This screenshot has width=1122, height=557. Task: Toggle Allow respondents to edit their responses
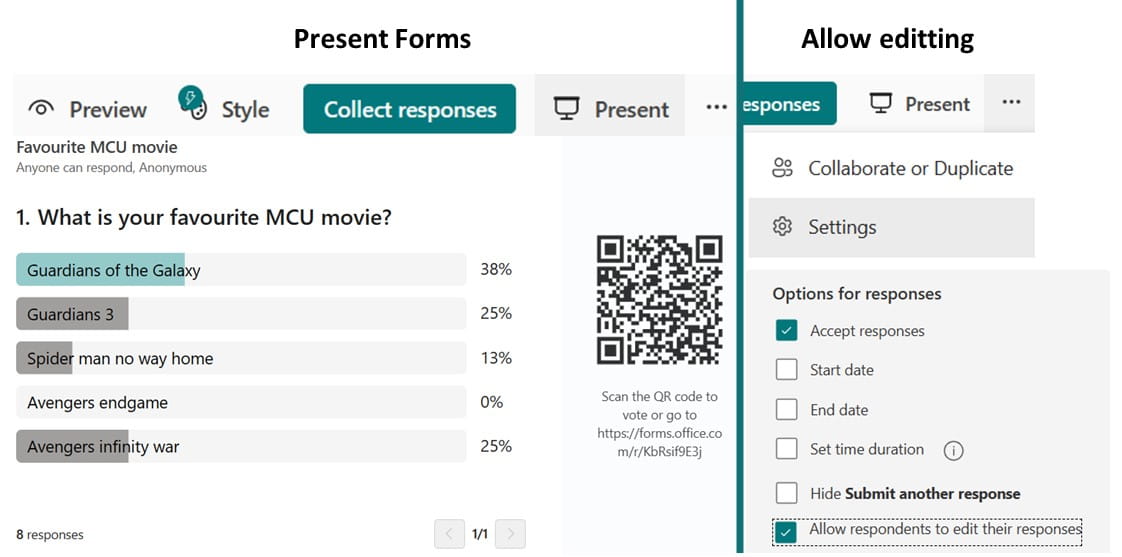(x=786, y=531)
